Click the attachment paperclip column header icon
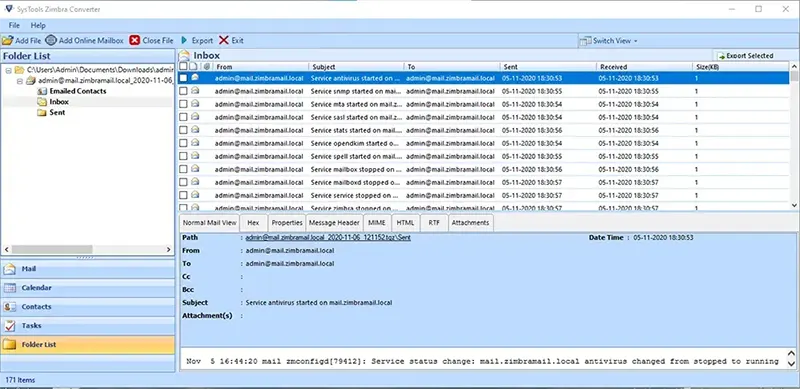Image resolution: width=800 pixels, height=389 pixels. point(207,66)
